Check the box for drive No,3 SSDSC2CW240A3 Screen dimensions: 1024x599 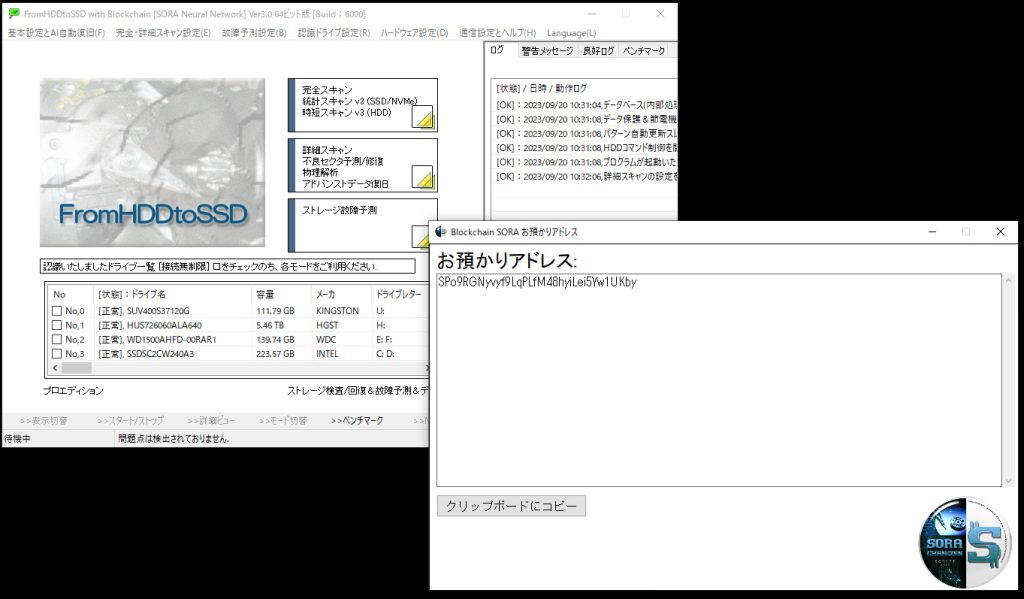57,354
